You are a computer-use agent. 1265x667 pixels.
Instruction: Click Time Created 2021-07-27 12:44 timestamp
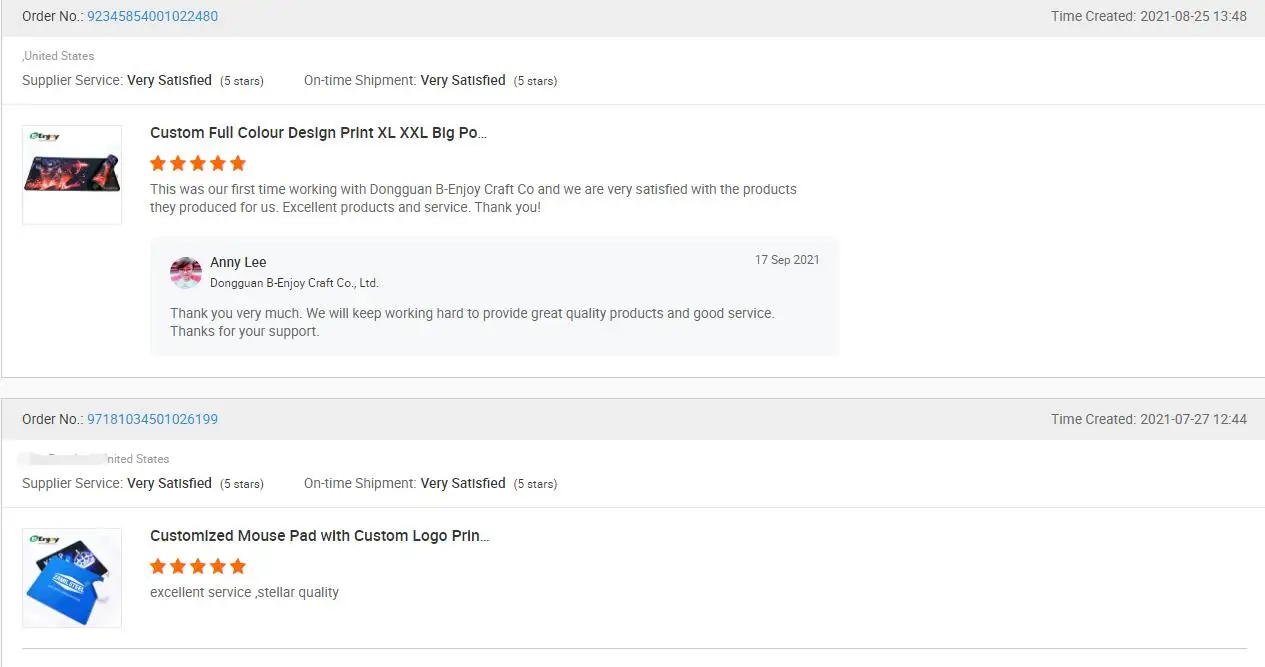pyautogui.click(x=1148, y=419)
